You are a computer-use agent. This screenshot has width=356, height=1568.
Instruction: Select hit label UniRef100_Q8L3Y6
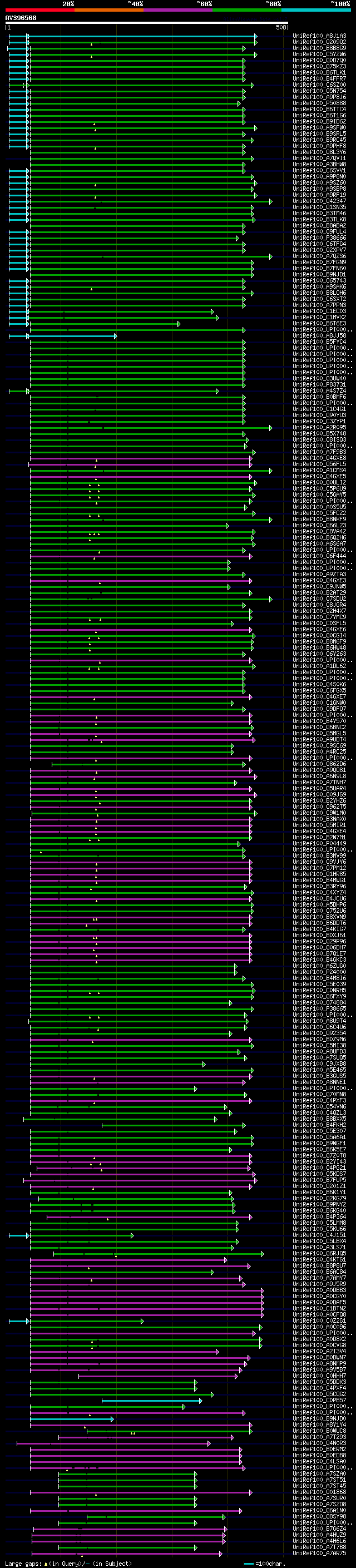319,152
